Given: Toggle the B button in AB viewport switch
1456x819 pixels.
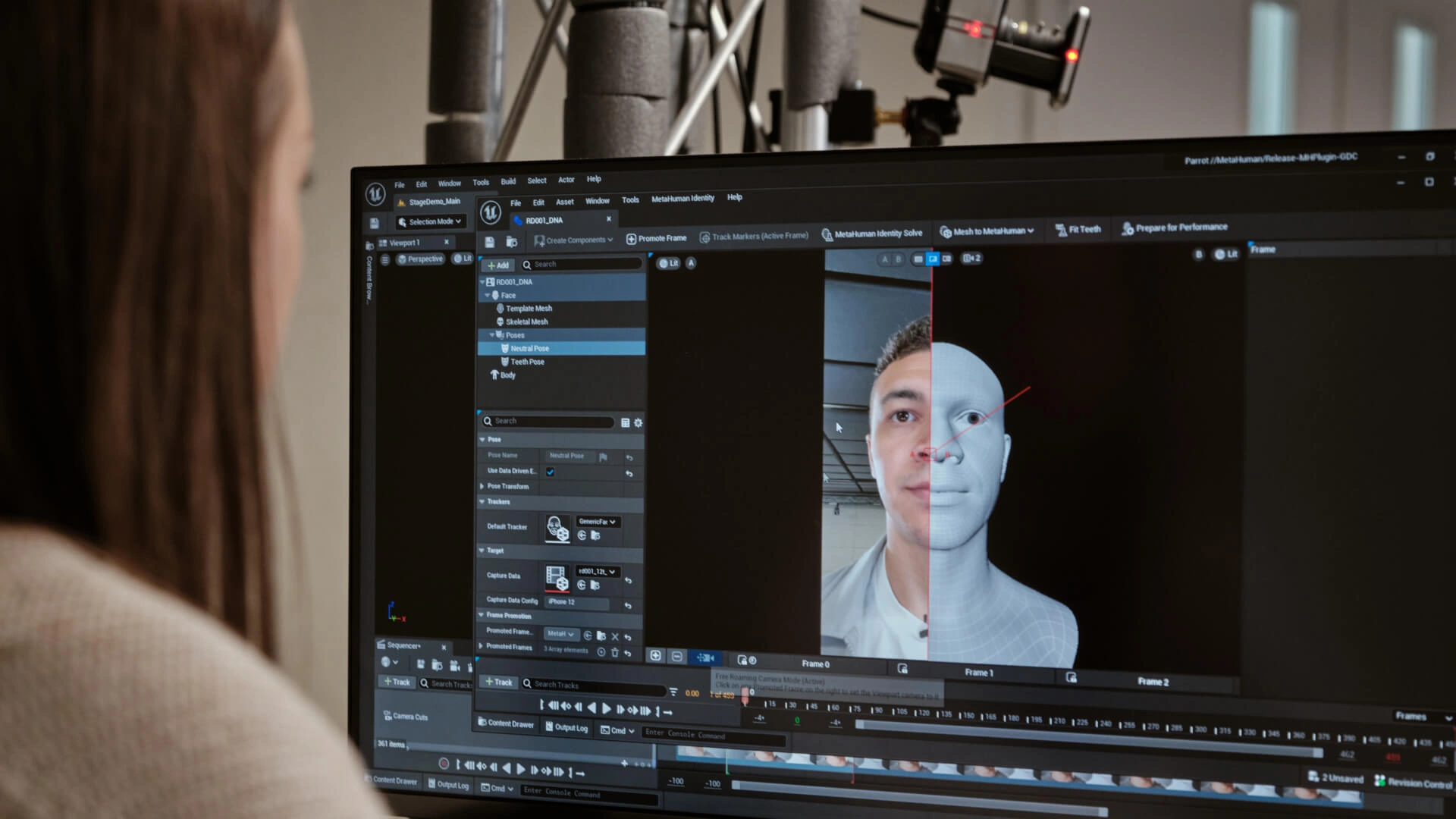Looking at the screenshot, I should 899,259.
